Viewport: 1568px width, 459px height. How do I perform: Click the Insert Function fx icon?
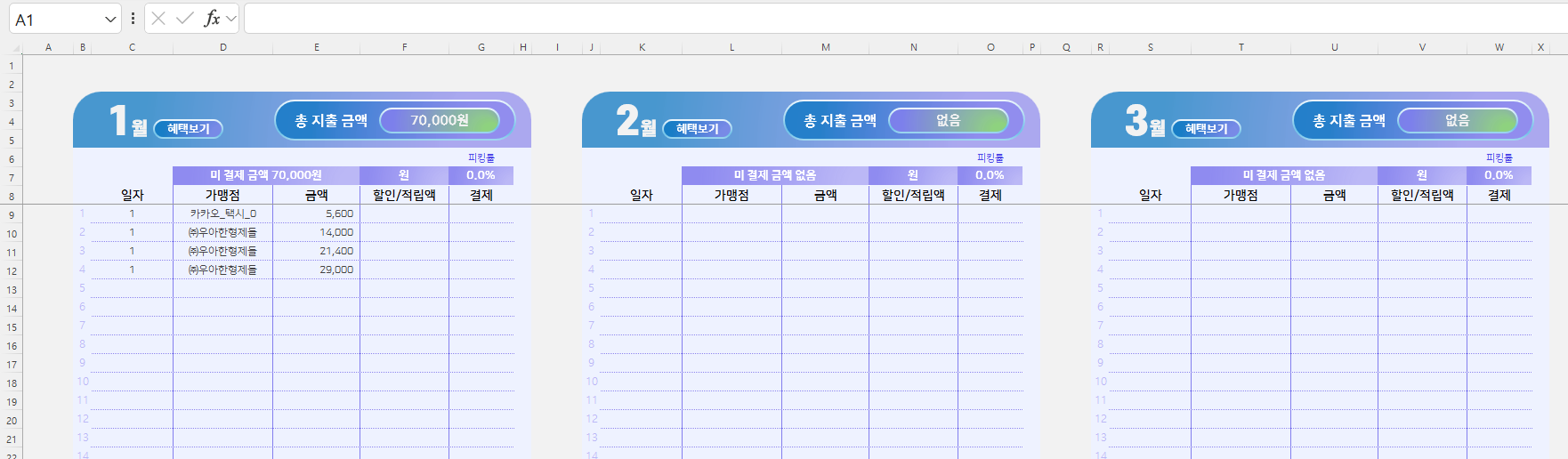click(211, 19)
